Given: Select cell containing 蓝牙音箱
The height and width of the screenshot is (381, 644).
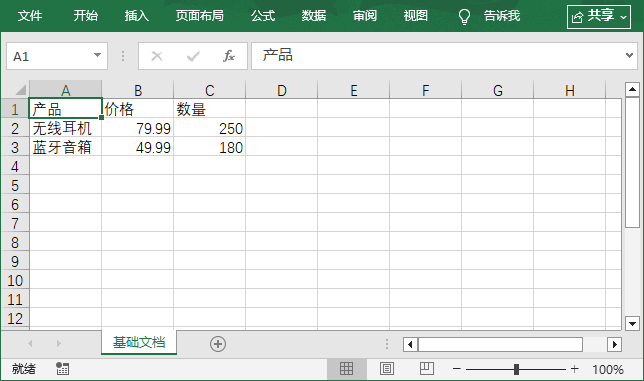Looking at the screenshot, I should point(65,147).
